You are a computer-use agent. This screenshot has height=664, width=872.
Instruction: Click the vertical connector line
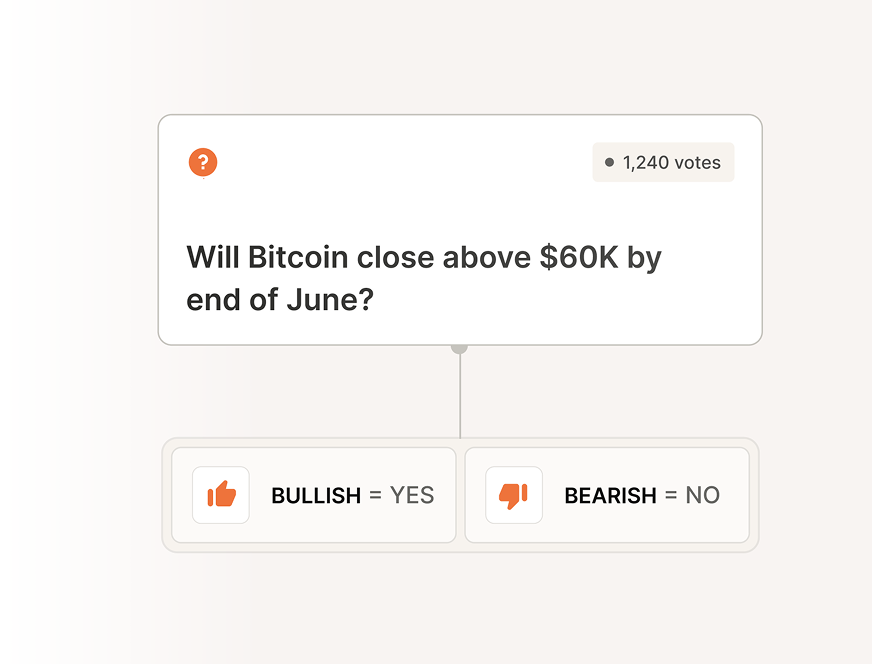(x=460, y=395)
